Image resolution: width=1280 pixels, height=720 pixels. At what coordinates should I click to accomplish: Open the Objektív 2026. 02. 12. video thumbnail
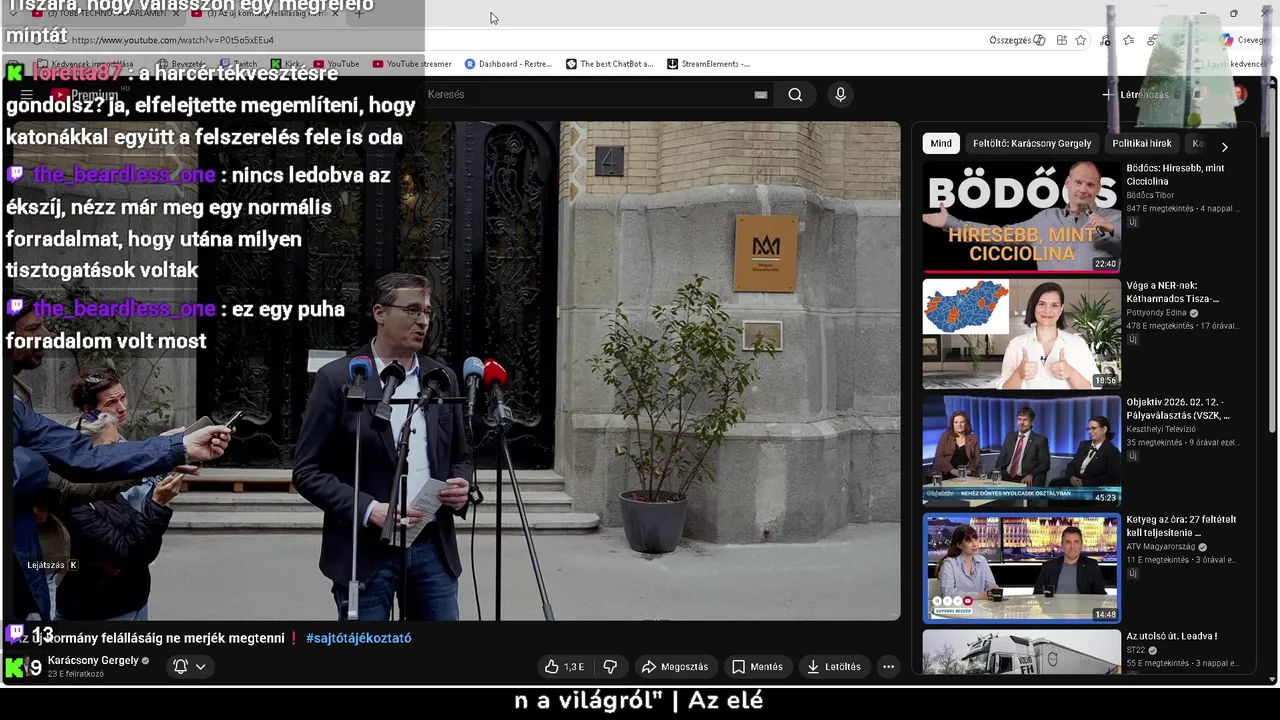pos(1021,451)
